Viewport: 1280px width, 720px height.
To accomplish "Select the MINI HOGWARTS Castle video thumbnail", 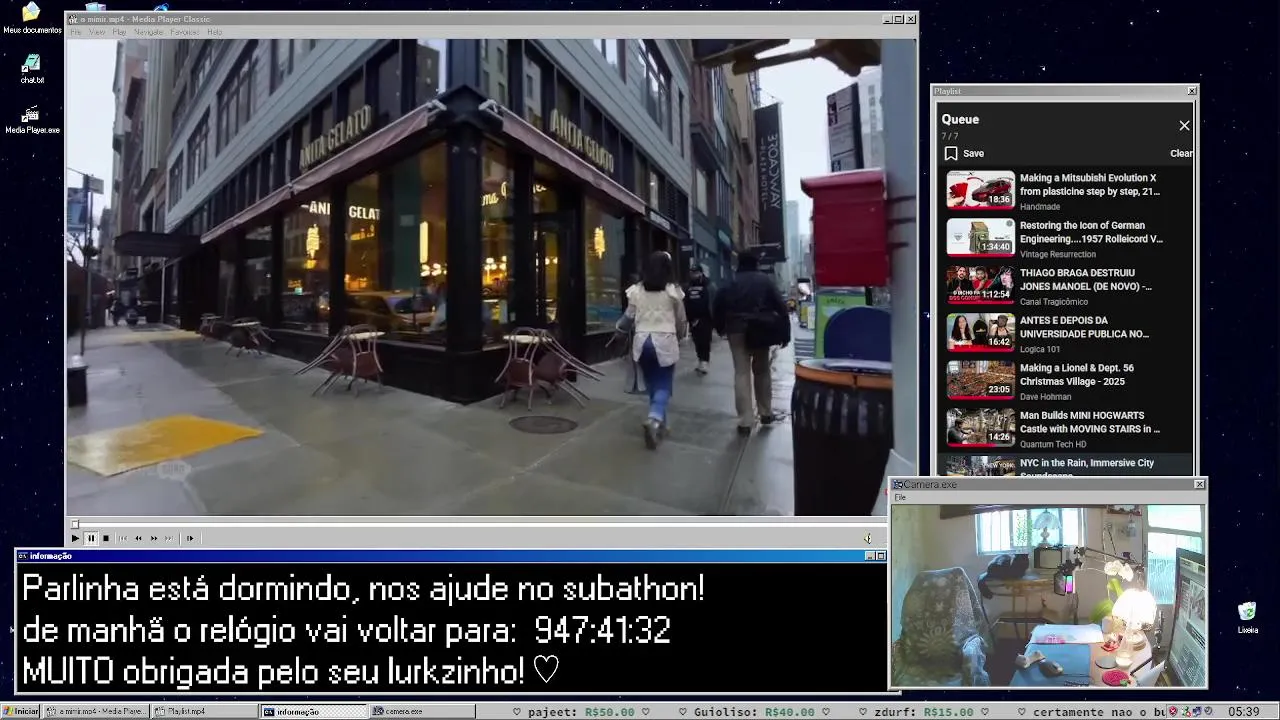I will click(x=980, y=427).
